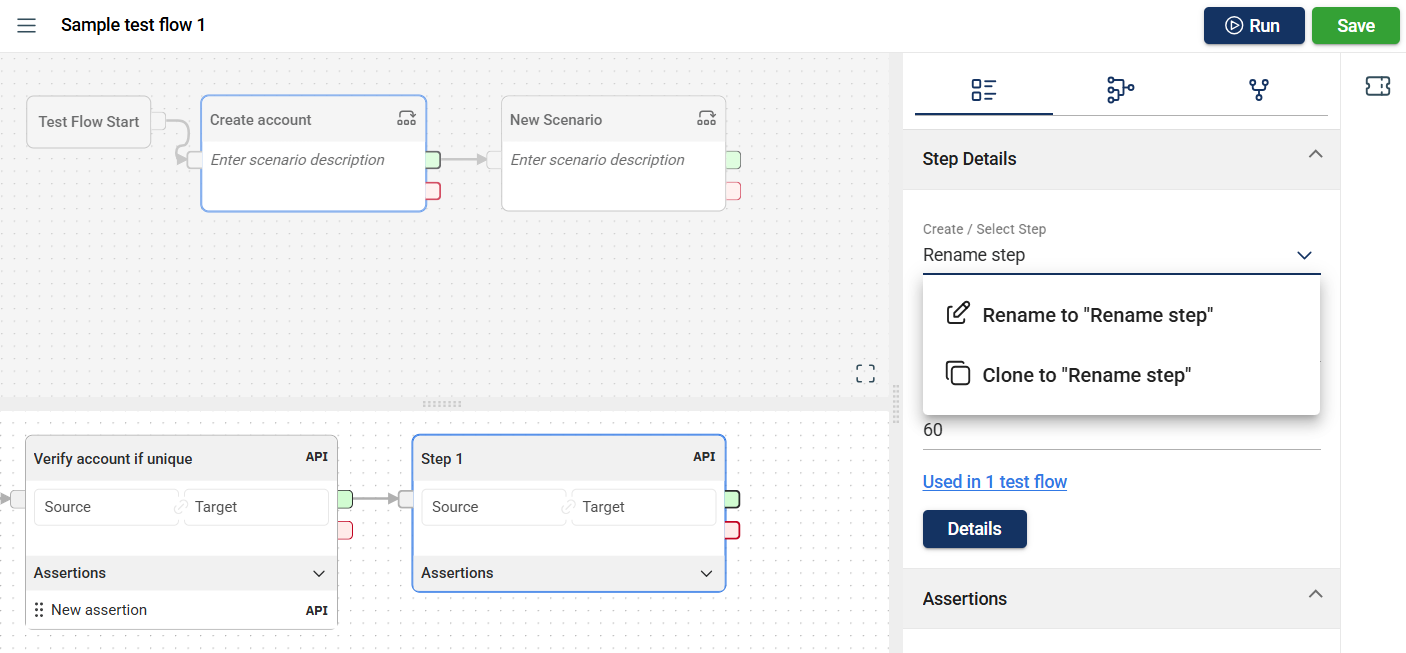The width and height of the screenshot is (1406, 653).
Task: Click the link icon between Source and Target in Step 1
Action: (x=568, y=507)
